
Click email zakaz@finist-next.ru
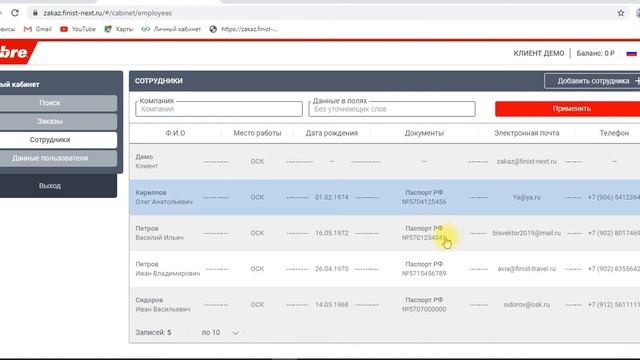[527, 161]
